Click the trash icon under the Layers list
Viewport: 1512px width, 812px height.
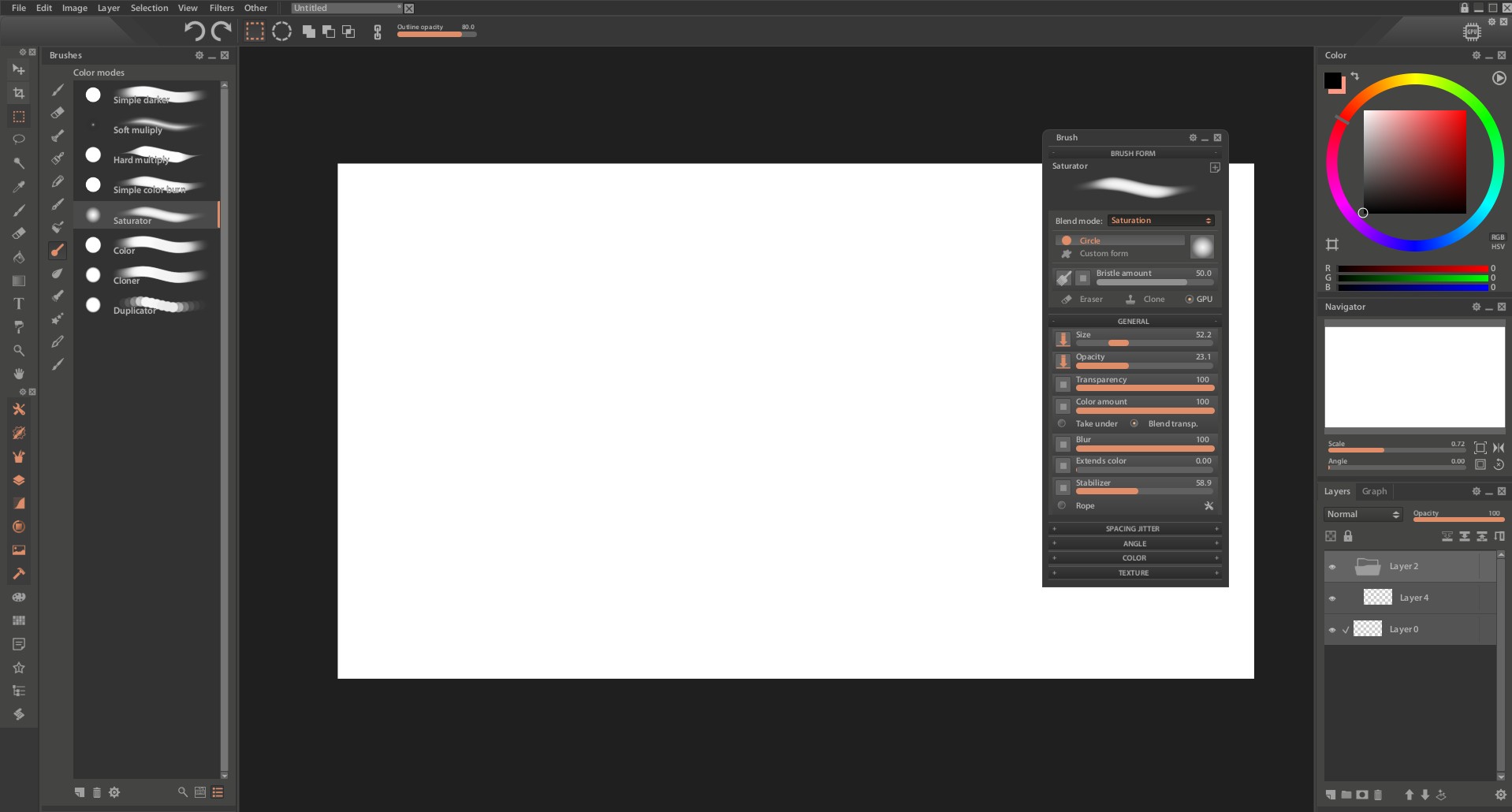point(1378,795)
